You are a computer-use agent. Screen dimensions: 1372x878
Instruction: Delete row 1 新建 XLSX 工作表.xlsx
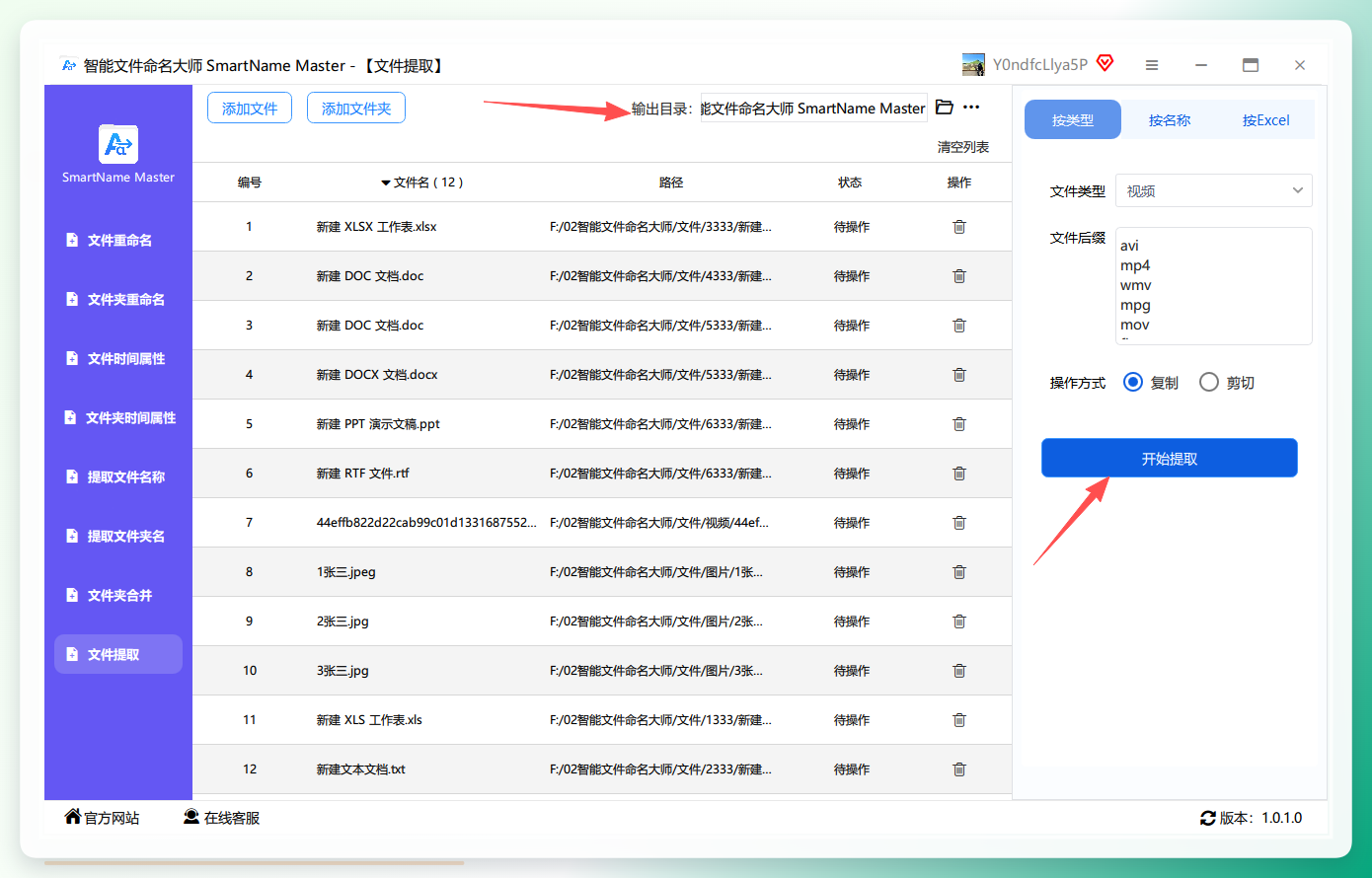click(x=959, y=227)
